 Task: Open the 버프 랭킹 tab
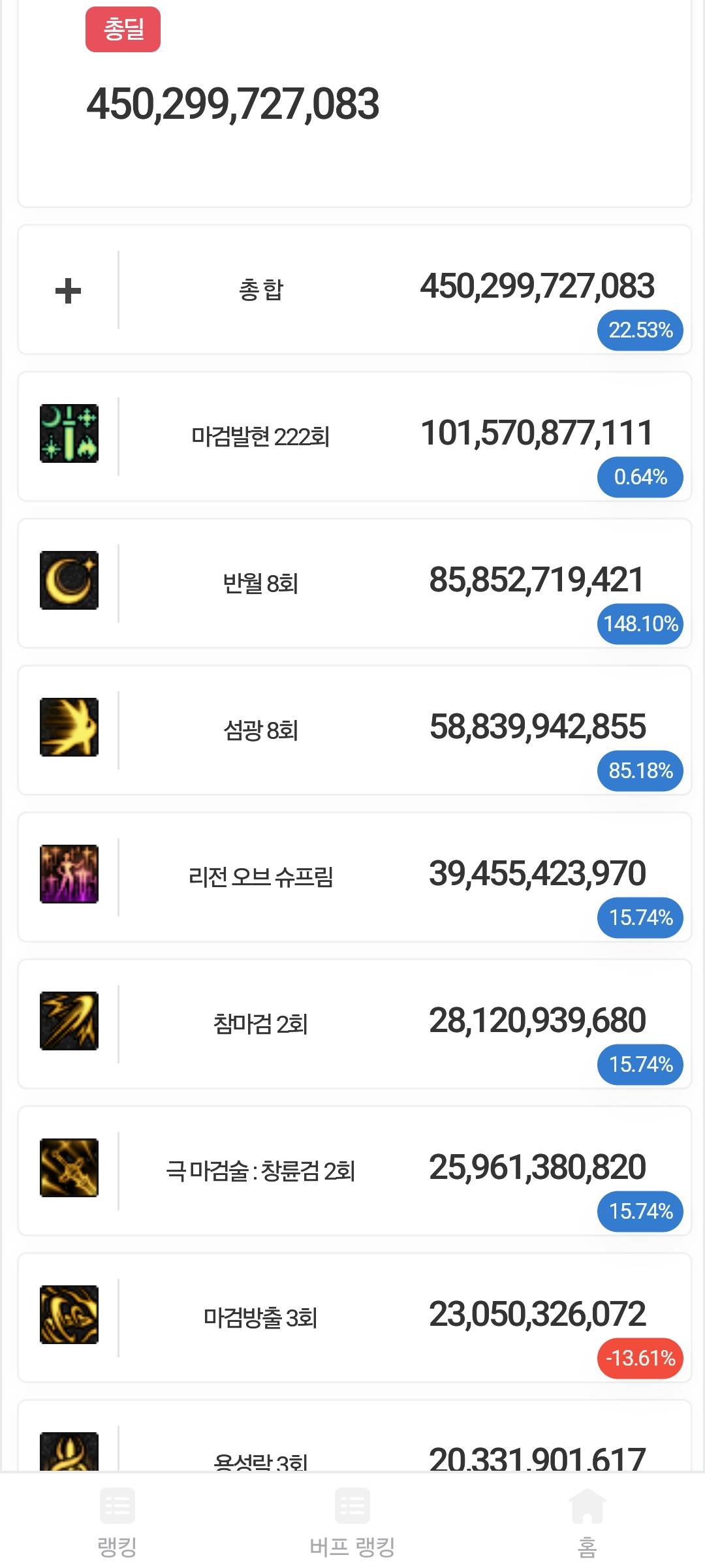(x=352, y=1521)
